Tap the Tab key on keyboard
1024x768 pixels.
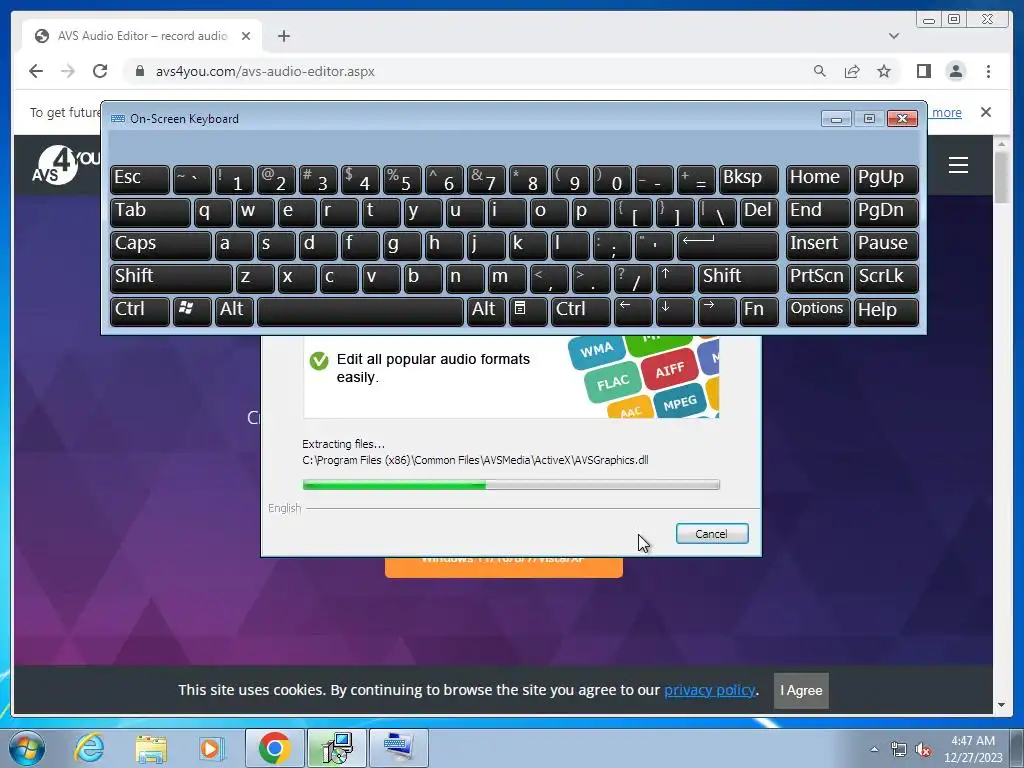[x=150, y=212]
